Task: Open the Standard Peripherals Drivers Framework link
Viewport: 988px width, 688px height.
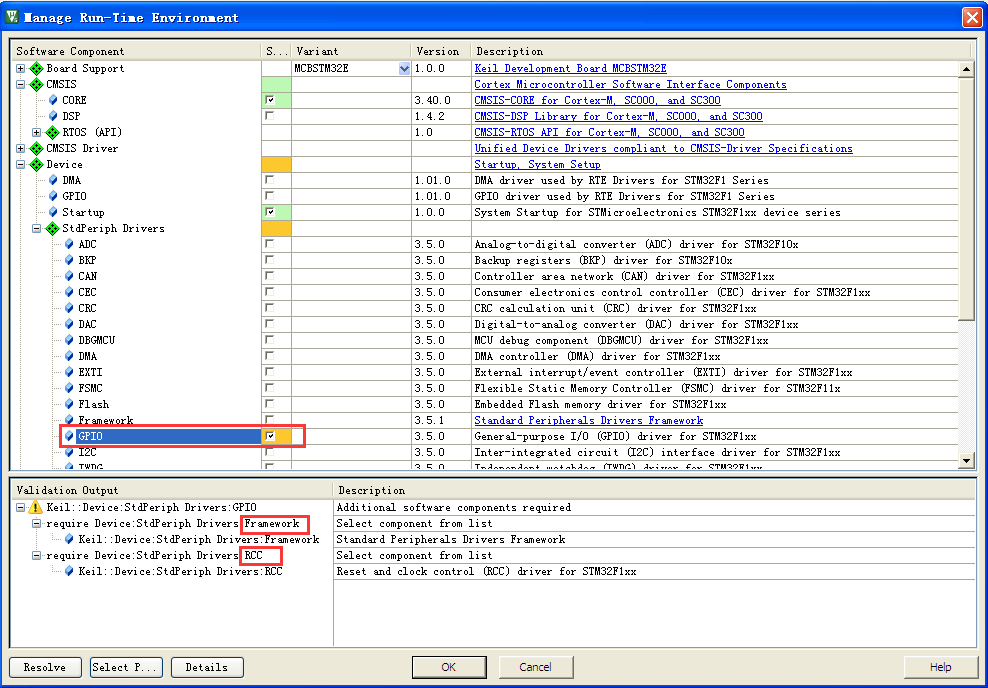Action: pos(589,420)
